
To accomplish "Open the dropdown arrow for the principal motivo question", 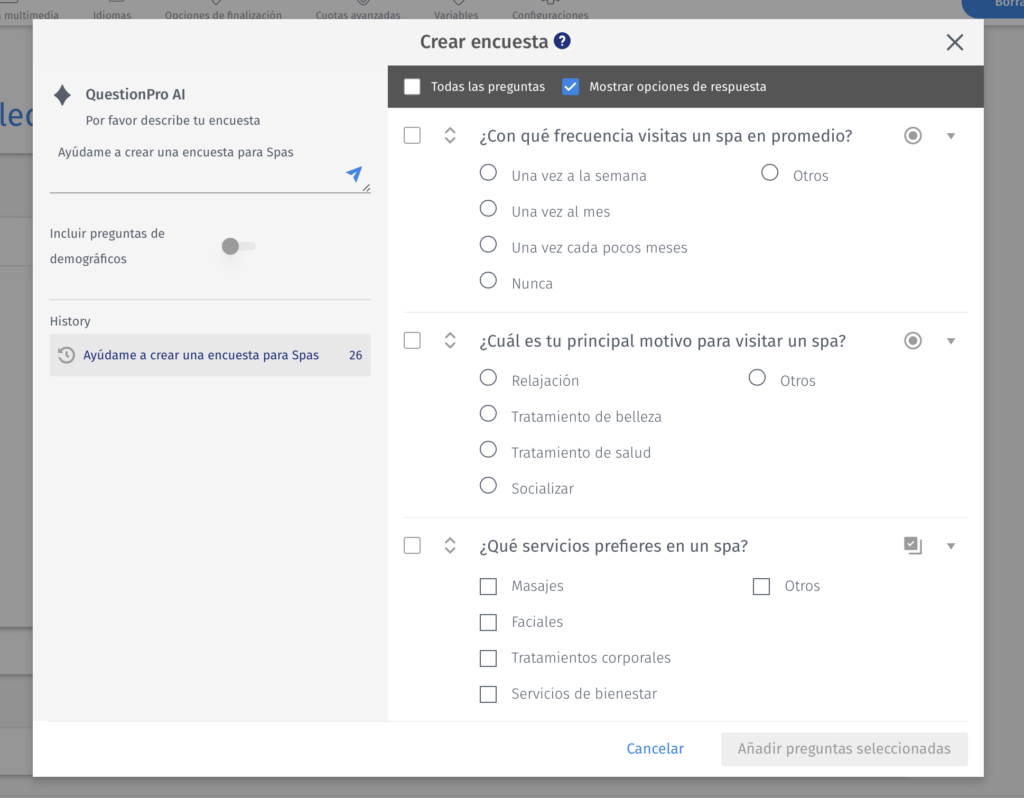I will point(950,341).
